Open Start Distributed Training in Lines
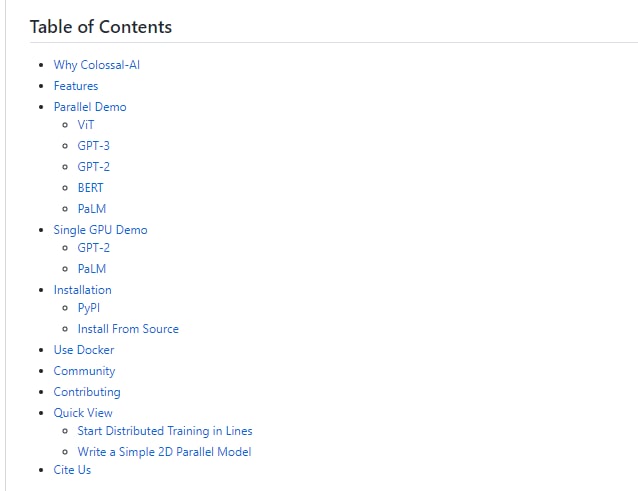Viewport: 638px width, 491px height. point(165,431)
